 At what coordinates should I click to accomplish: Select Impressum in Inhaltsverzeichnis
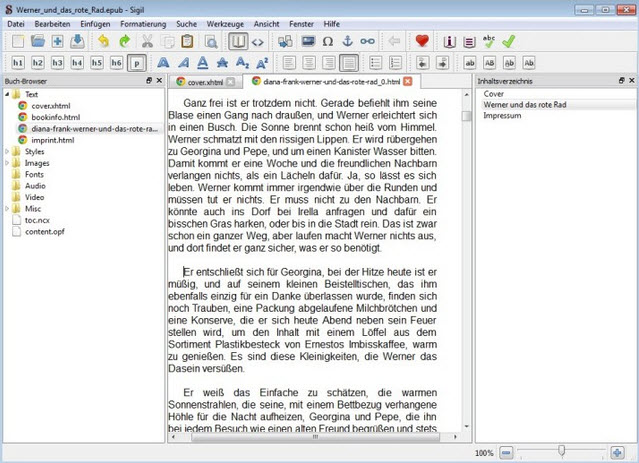[x=502, y=115]
